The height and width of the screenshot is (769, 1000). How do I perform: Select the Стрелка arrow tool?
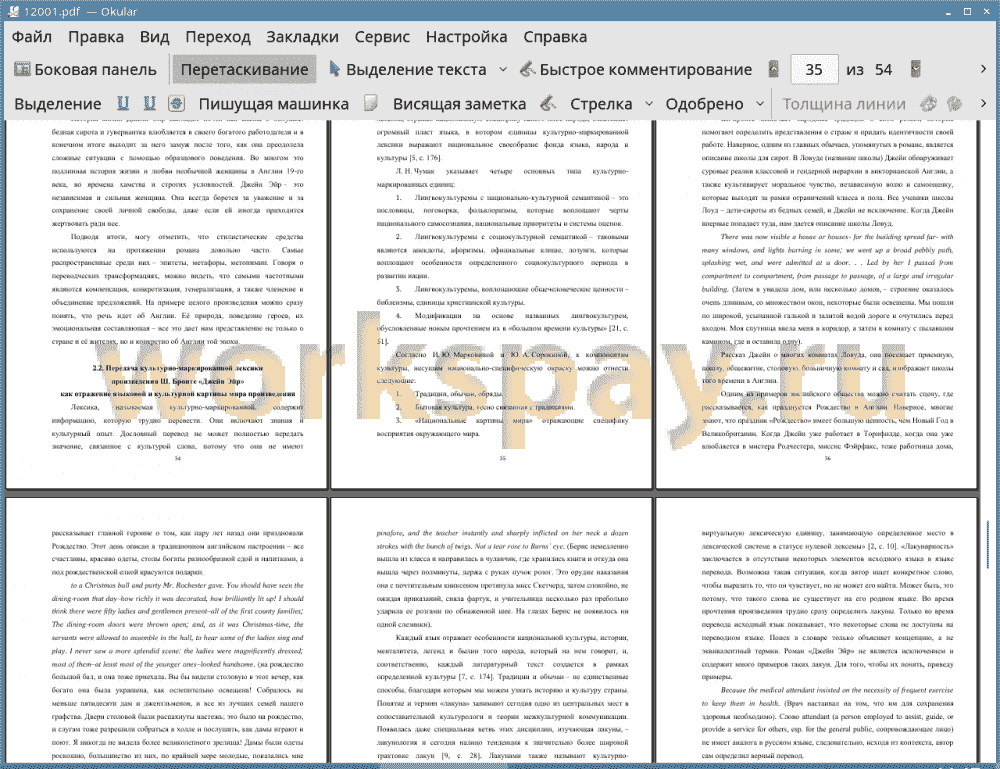click(601, 104)
